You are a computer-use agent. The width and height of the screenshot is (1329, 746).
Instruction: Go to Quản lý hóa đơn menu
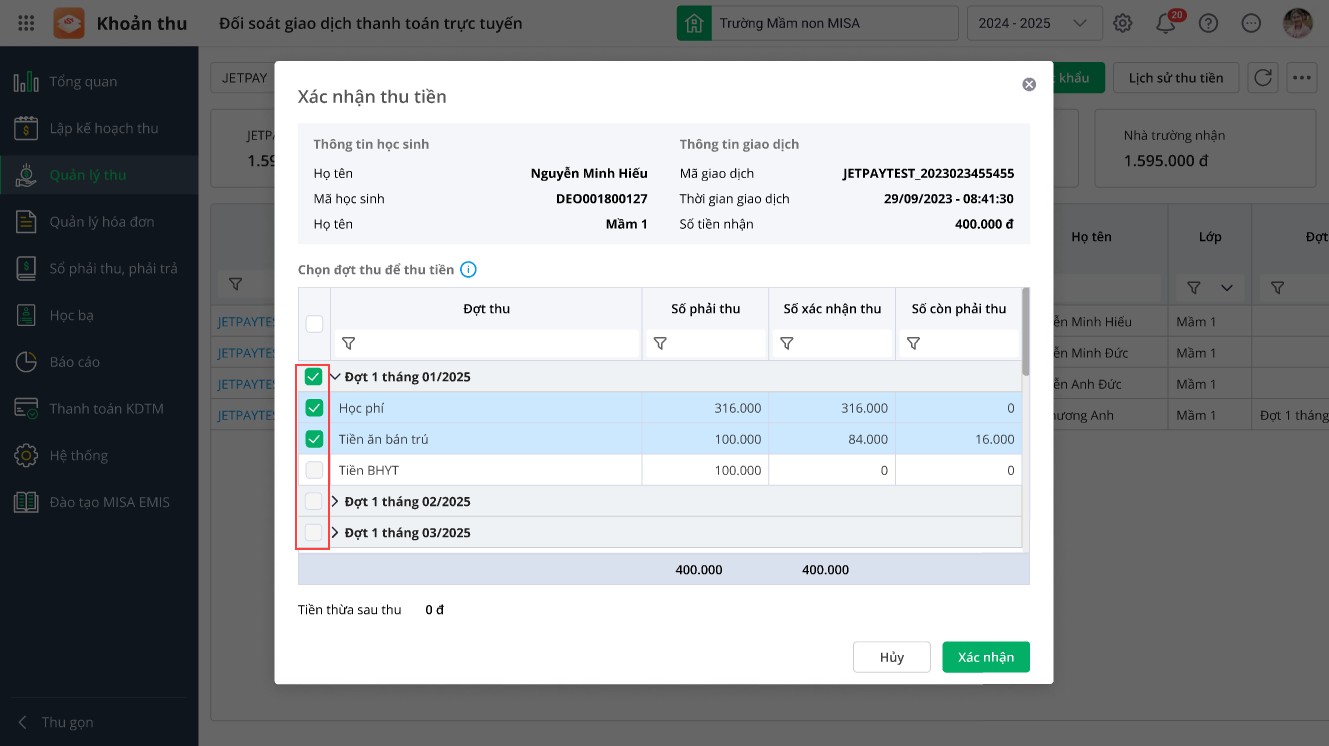coord(102,222)
